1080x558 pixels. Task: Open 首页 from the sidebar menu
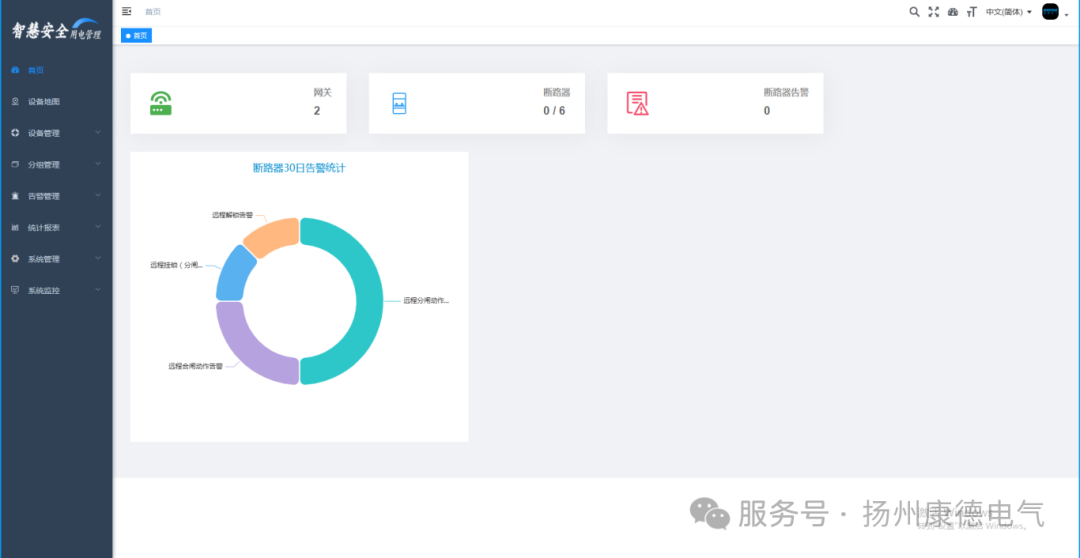point(36,71)
